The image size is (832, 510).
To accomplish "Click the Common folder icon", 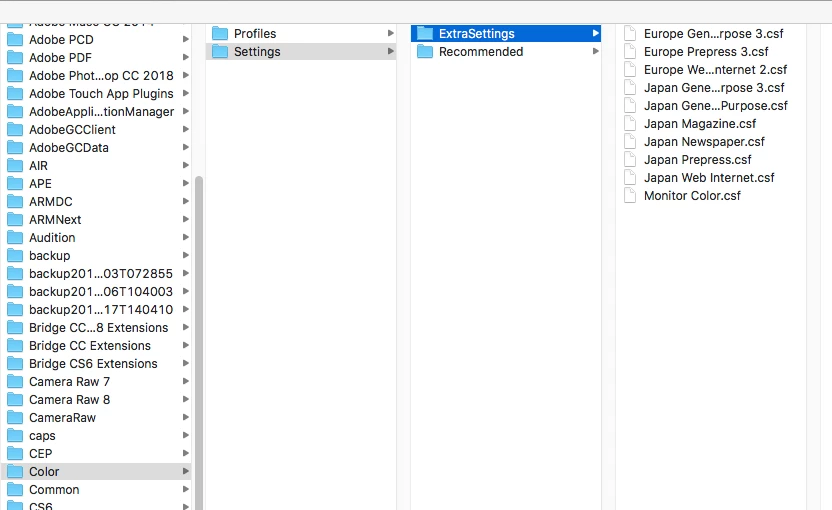I will pos(15,490).
